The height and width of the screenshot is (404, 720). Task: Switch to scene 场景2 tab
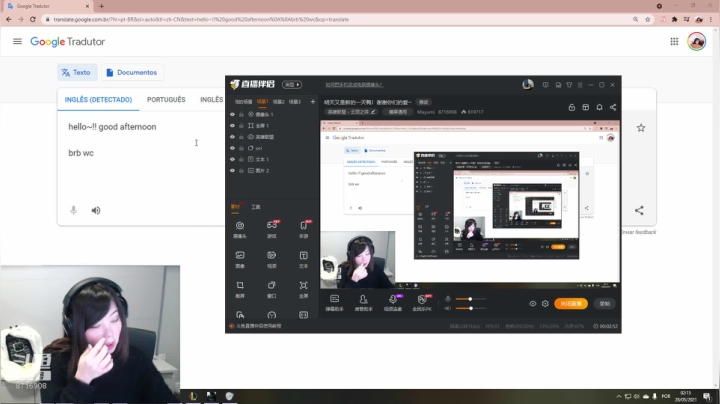pyautogui.click(x=278, y=101)
